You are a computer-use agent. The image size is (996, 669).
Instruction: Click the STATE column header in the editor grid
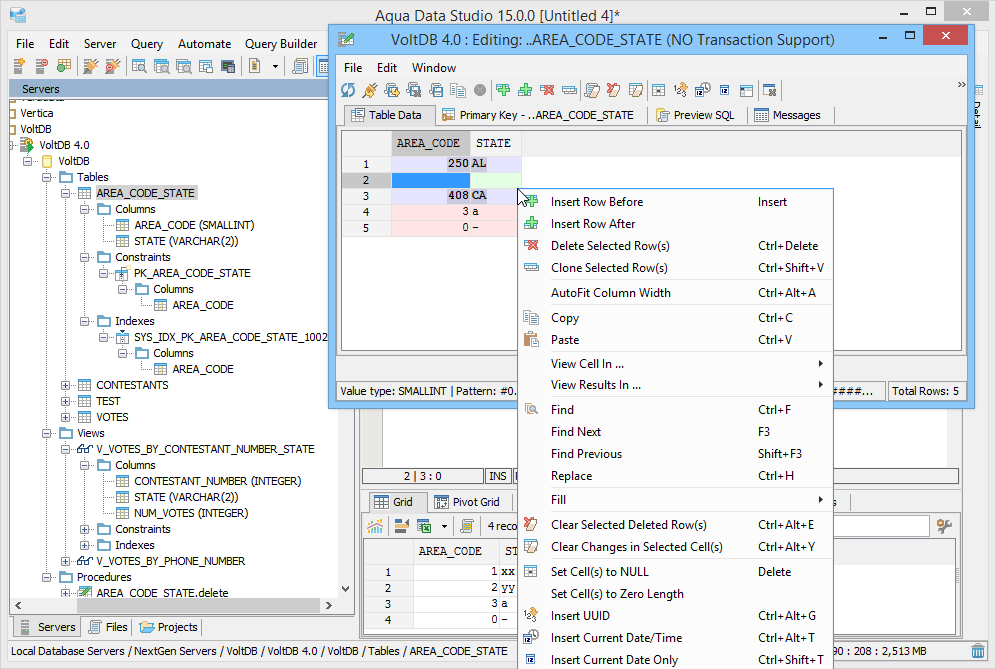pos(495,144)
